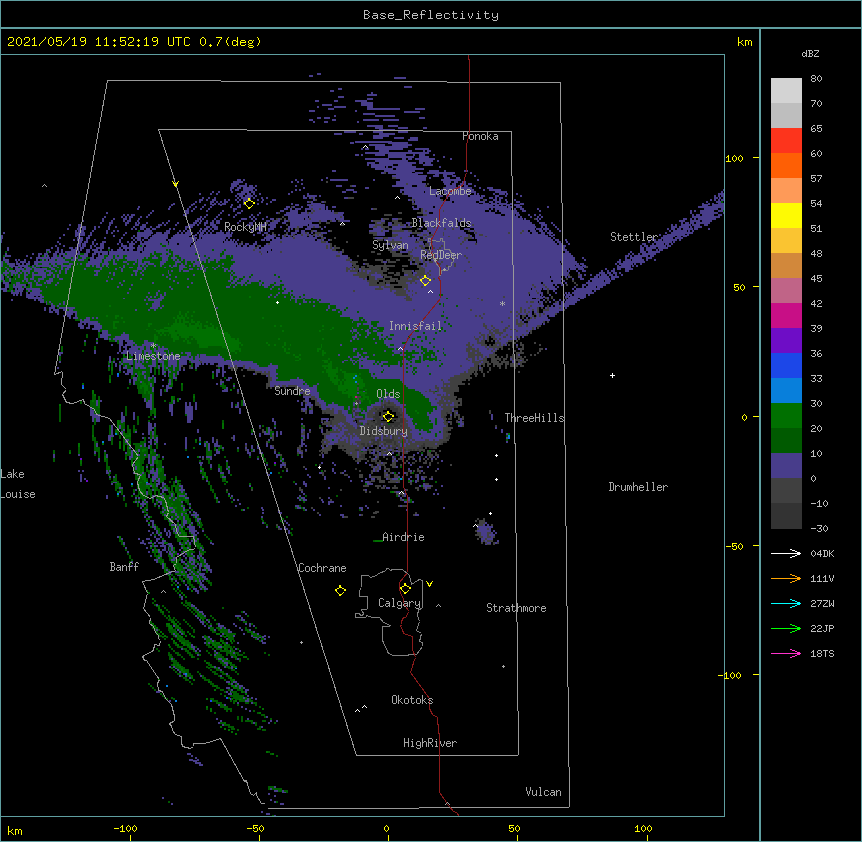Image resolution: width=862 pixels, height=842 pixels.
Task: Click the white arrow legend icon for 04DK
Action: (786, 553)
